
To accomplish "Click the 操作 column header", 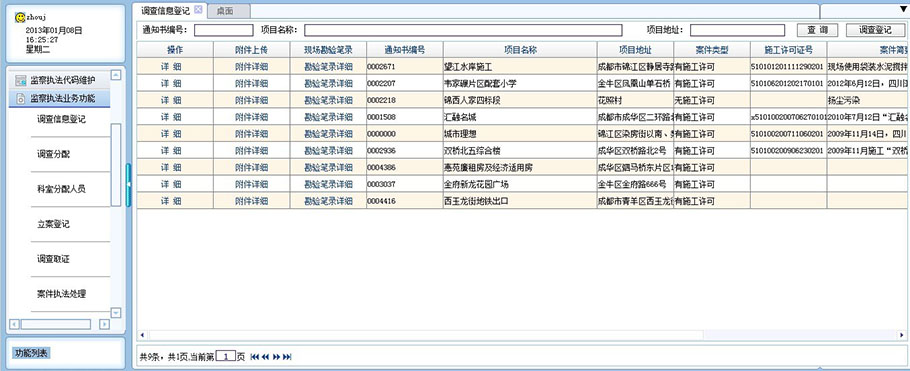I will [175, 50].
